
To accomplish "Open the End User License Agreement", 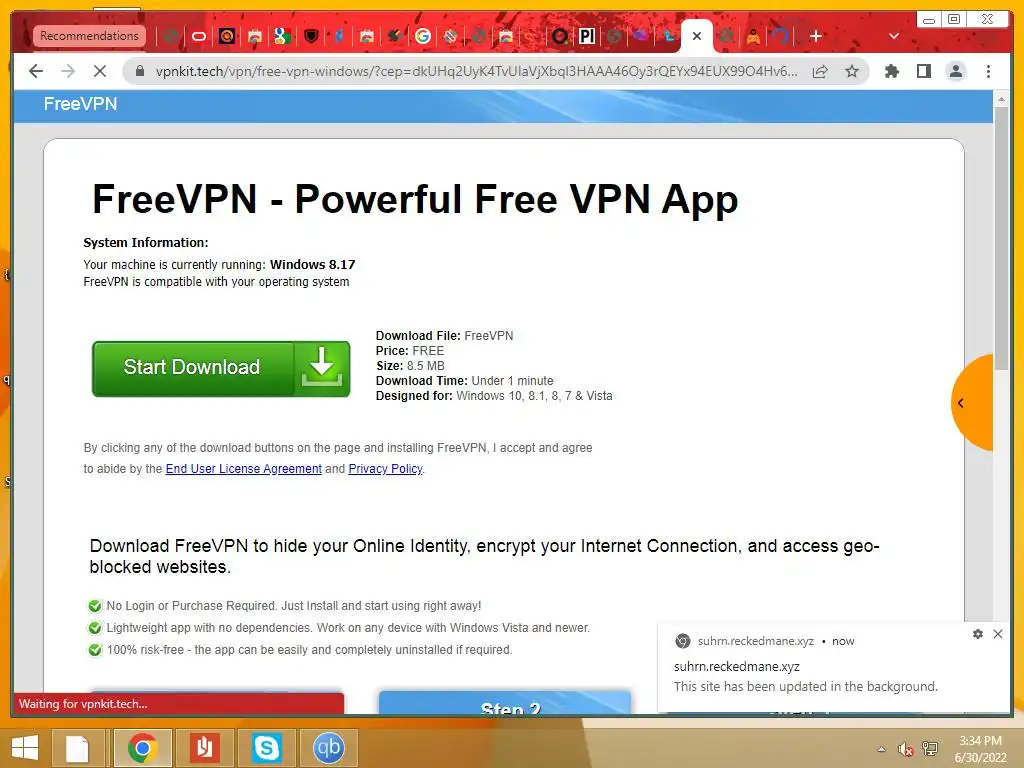I will point(244,469).
